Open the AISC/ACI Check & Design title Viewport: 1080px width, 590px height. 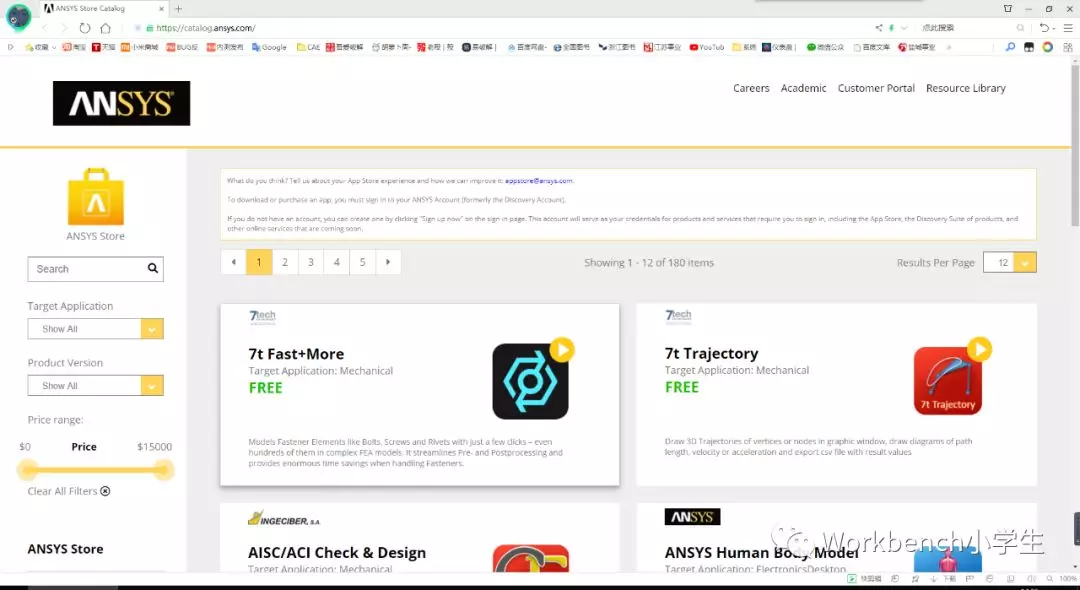pyautogui.click(x=337, y=553)
